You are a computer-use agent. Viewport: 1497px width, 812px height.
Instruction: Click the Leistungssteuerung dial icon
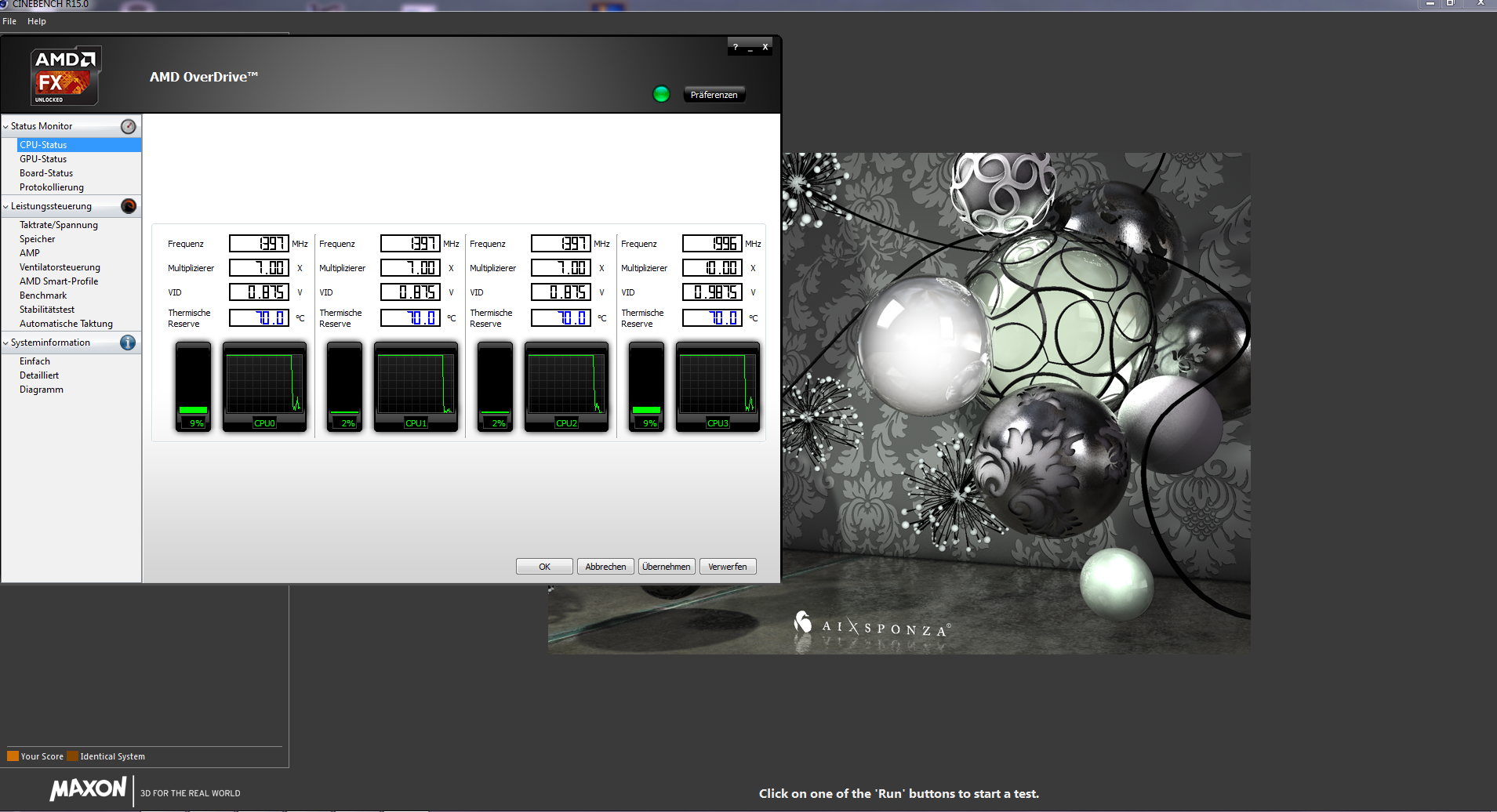pos(129,206)
